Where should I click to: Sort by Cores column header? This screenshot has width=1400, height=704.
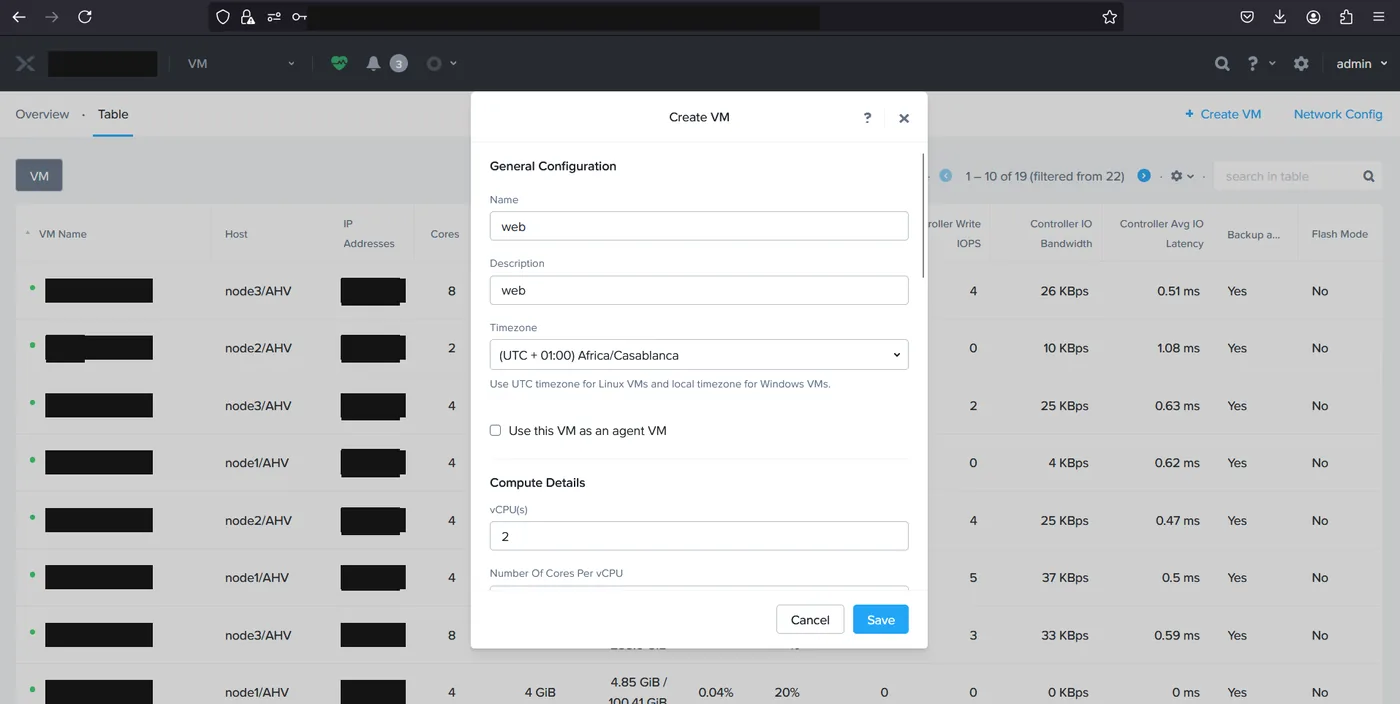[445, 234]
